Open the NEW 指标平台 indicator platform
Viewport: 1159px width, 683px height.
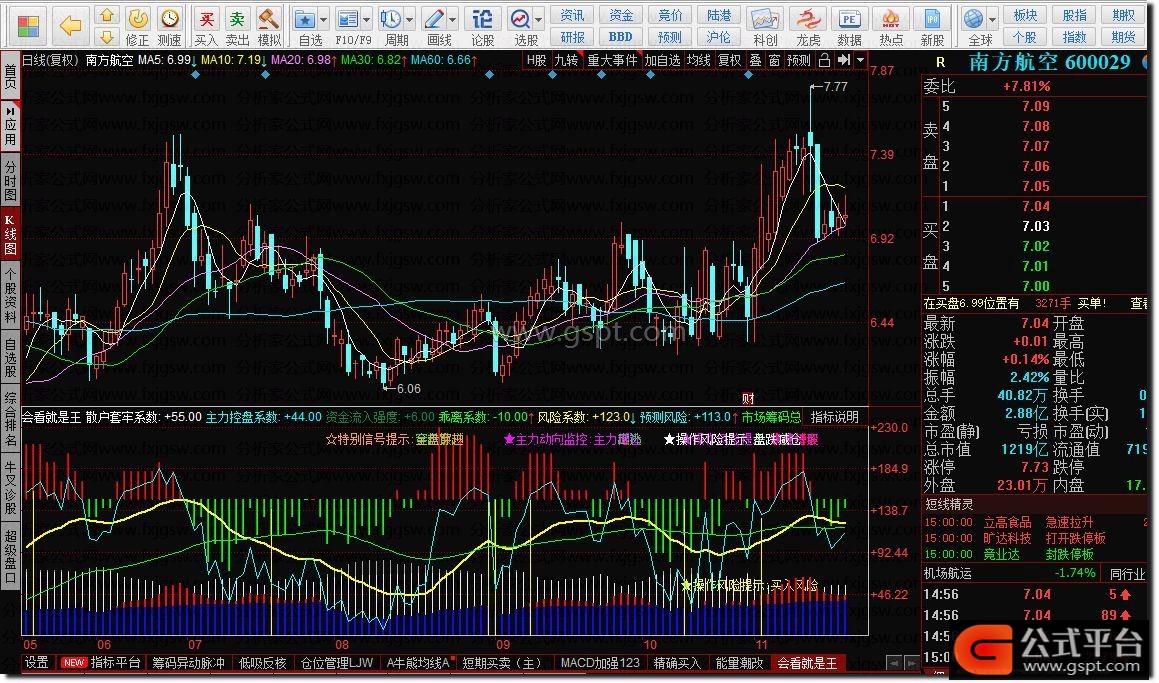(x=101, y=663)
